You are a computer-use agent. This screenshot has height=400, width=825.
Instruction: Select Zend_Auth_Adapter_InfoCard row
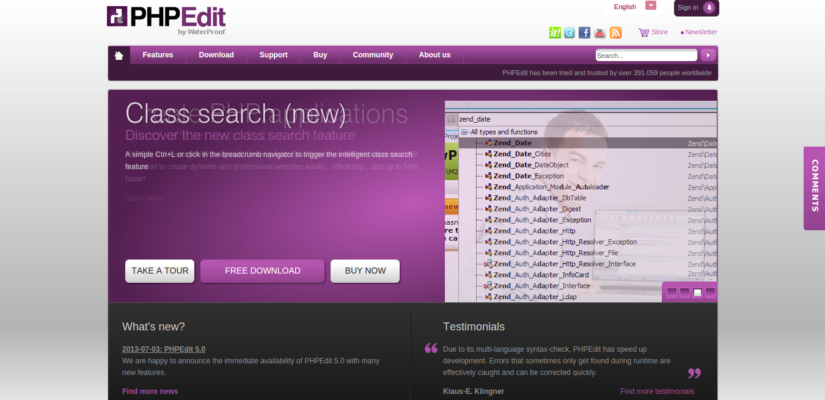588,275
